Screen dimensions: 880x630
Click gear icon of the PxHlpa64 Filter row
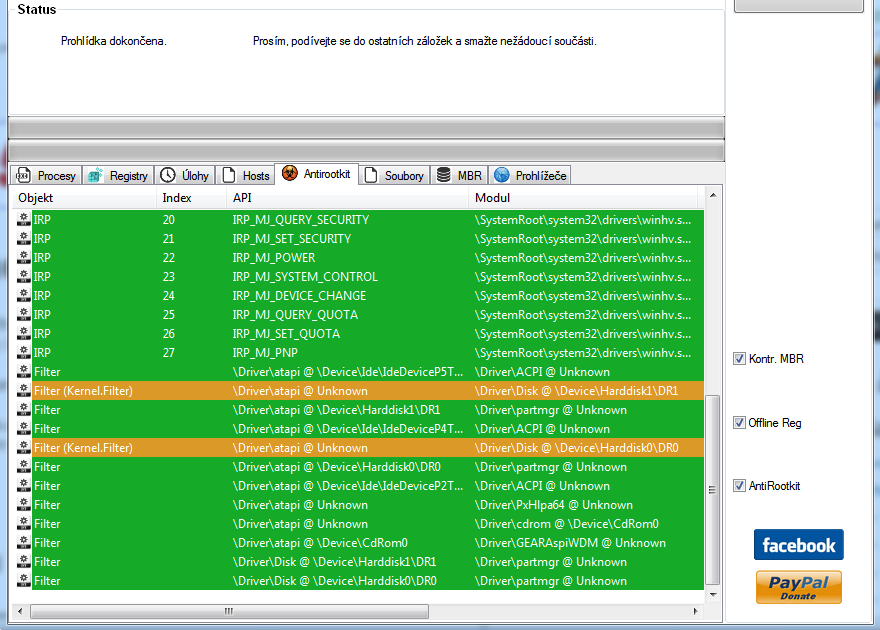coord(24,505)
